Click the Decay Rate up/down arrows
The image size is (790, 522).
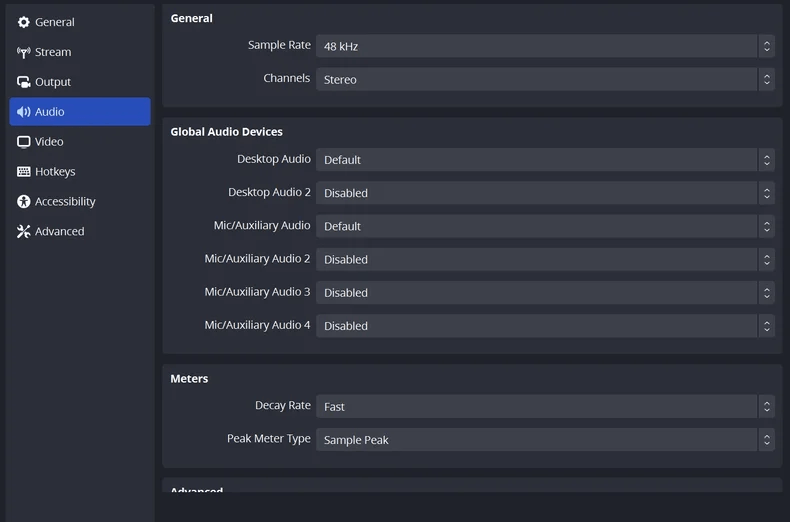[766, 407]
